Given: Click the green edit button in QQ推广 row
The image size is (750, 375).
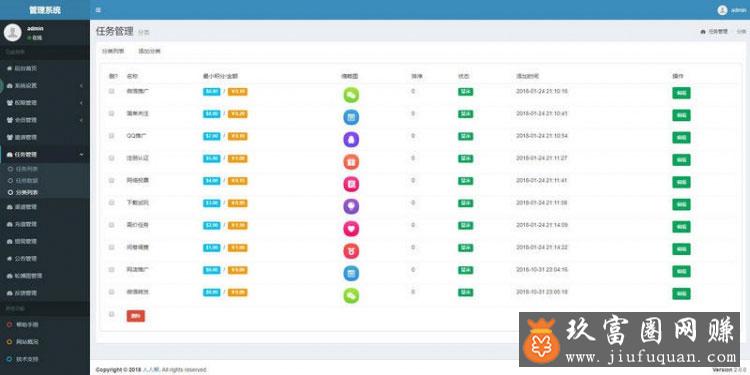Looking at the screenshot, I should pyautogui.click(x=681, y=137).
